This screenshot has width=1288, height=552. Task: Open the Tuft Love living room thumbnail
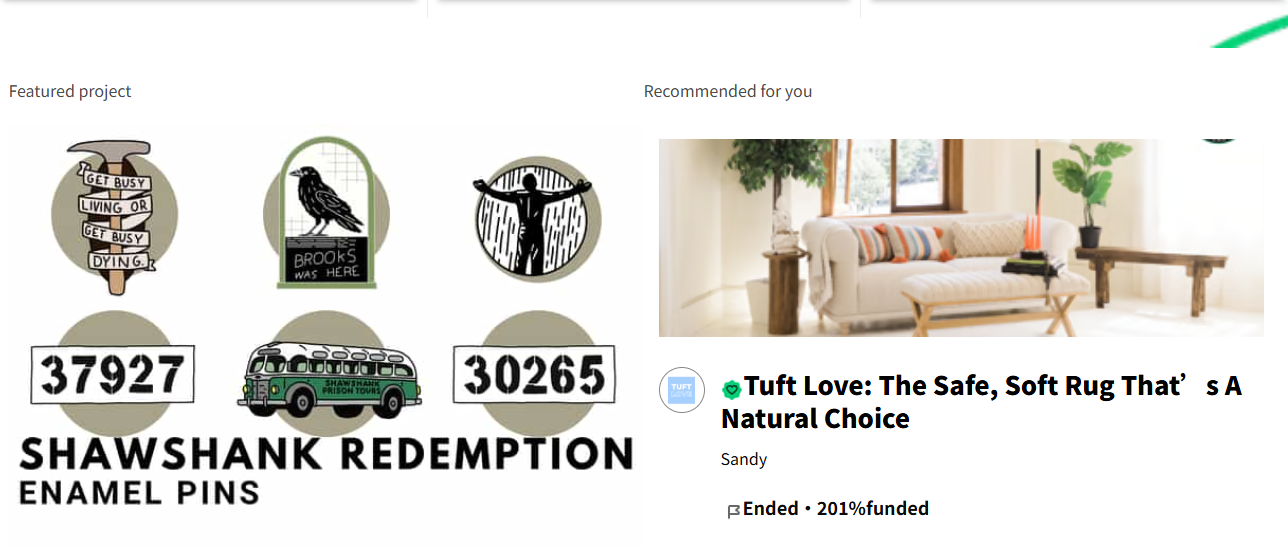click(961, 238)
